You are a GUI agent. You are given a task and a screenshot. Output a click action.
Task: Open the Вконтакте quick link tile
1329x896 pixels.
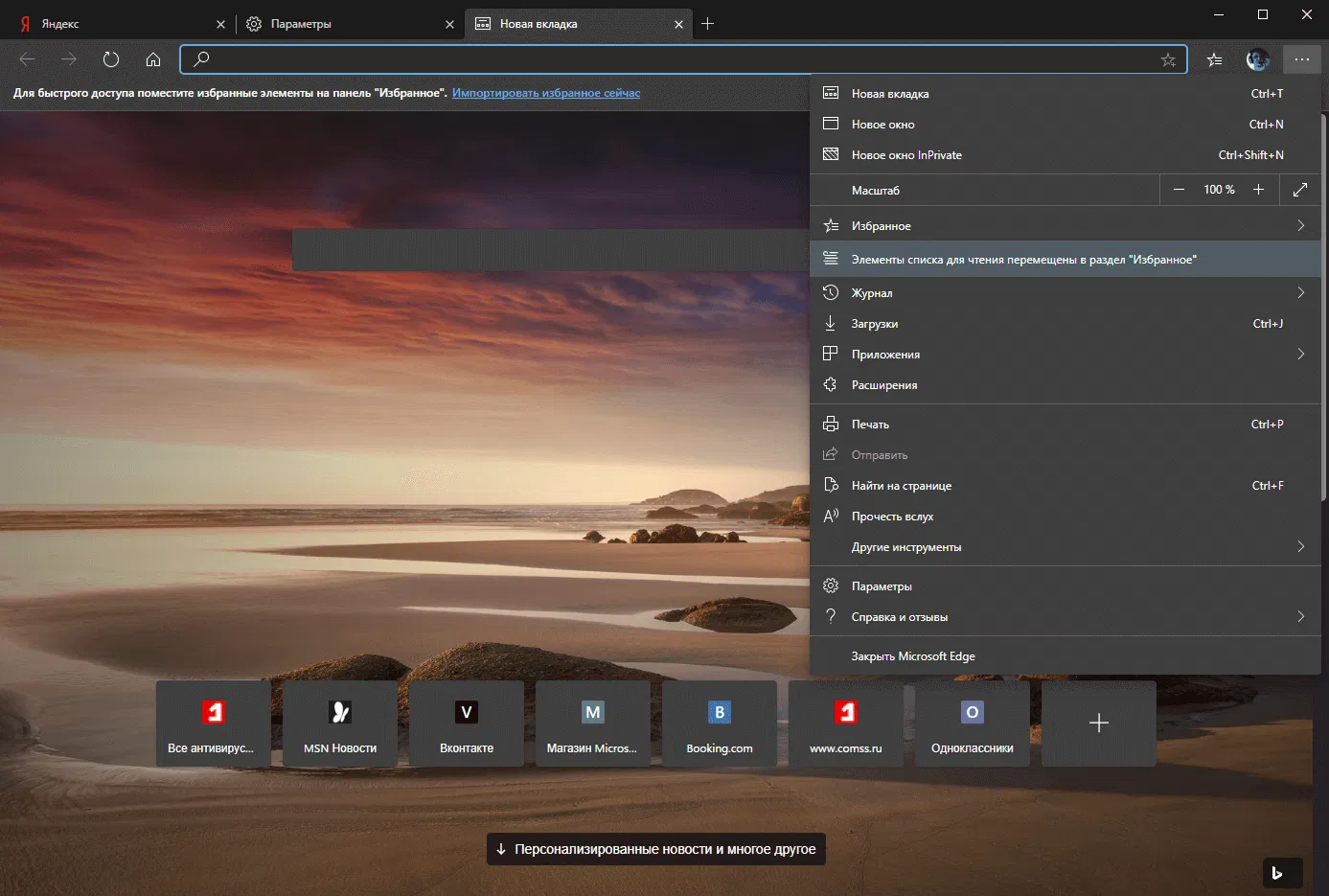467,724
